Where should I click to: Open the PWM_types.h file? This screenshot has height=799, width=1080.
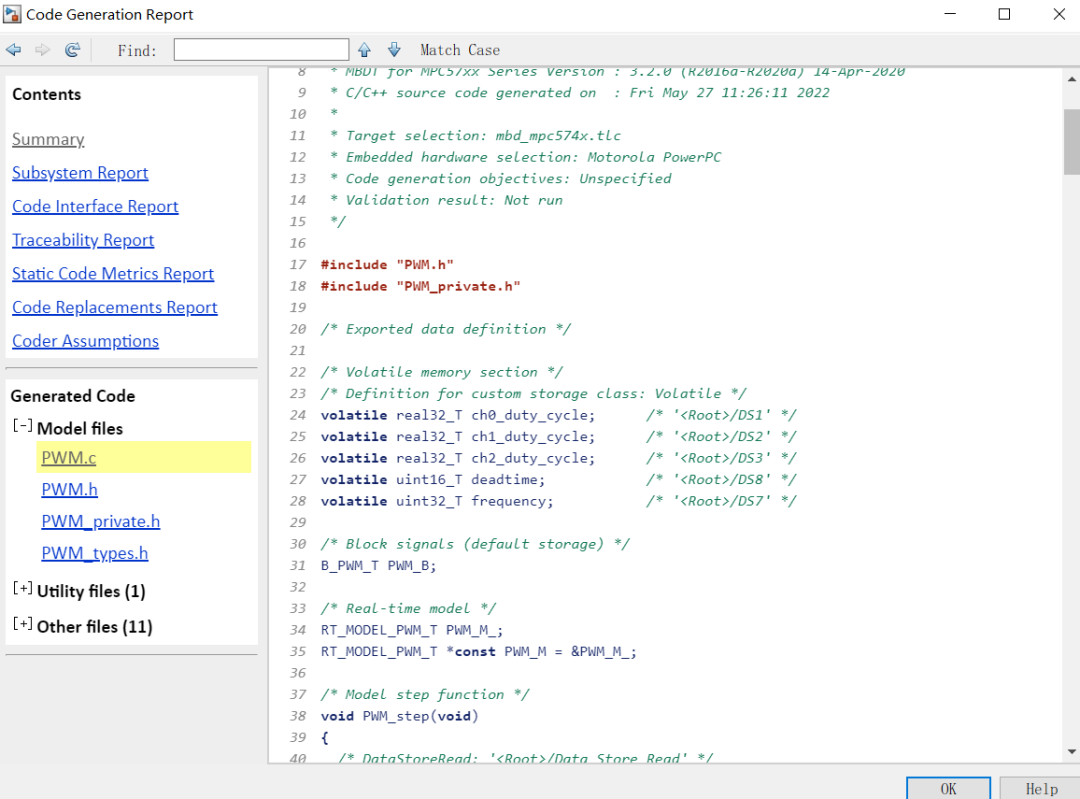(94, 553)
